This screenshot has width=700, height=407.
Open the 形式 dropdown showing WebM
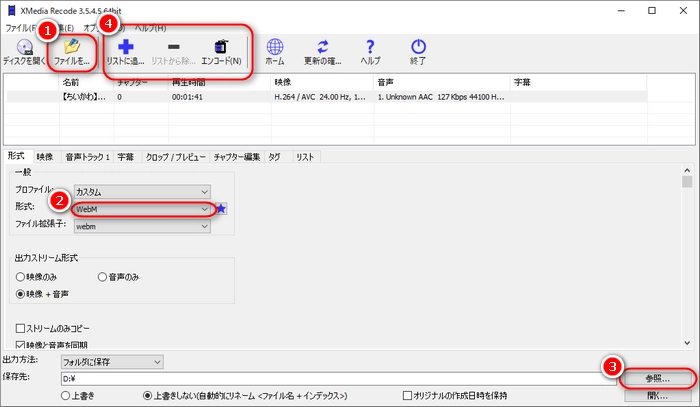pyautogui.click(x=142, y=209)
